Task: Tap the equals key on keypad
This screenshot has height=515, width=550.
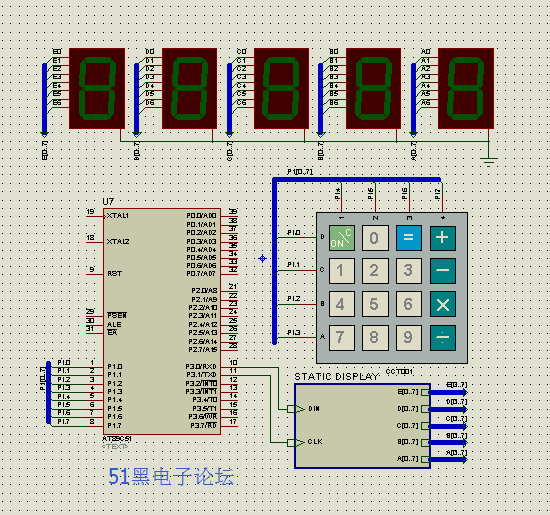Action: click(x=409, y=238)
